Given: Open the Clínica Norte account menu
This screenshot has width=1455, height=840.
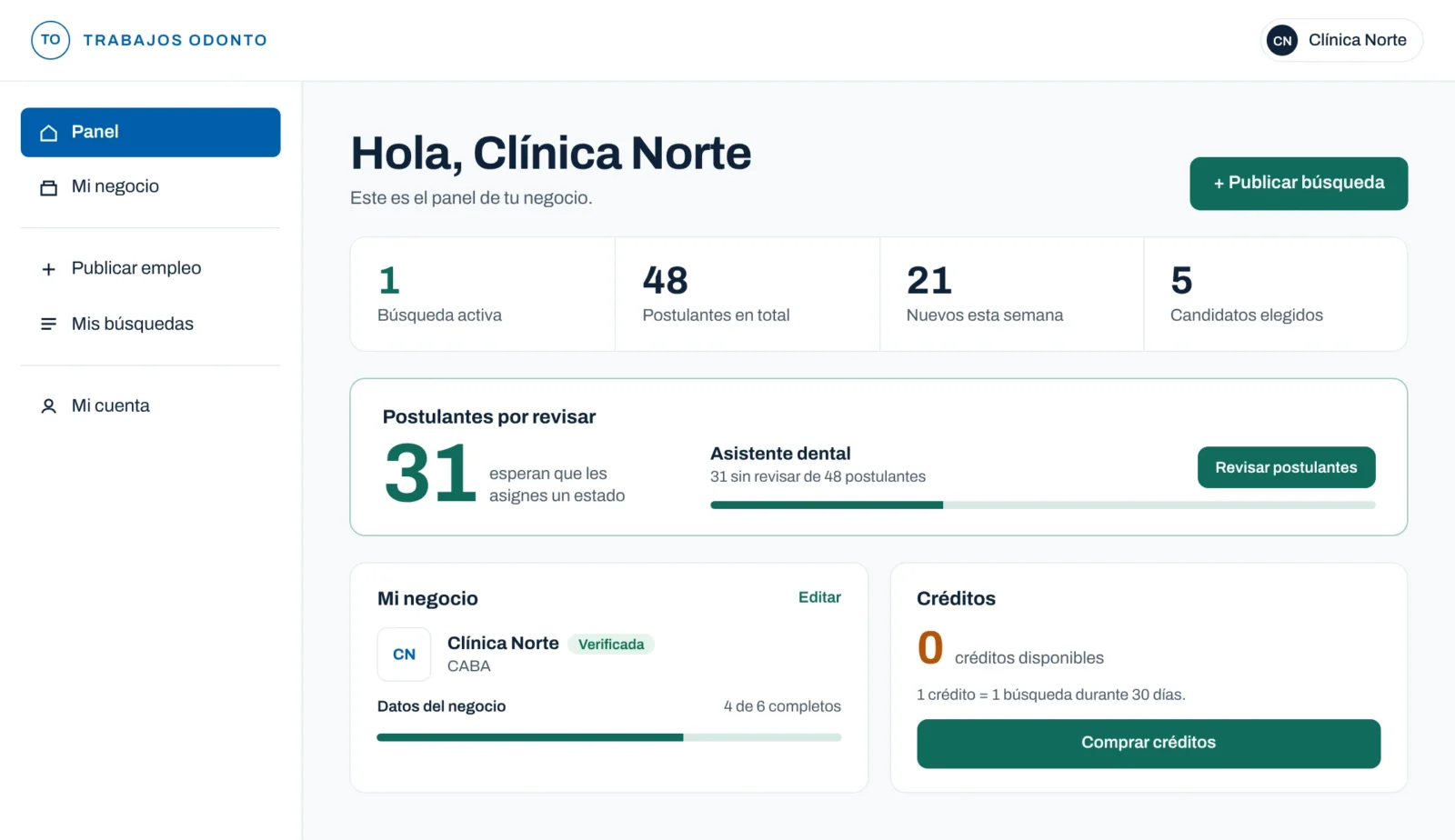Looking at the screenshot, I should point(1341,40).
